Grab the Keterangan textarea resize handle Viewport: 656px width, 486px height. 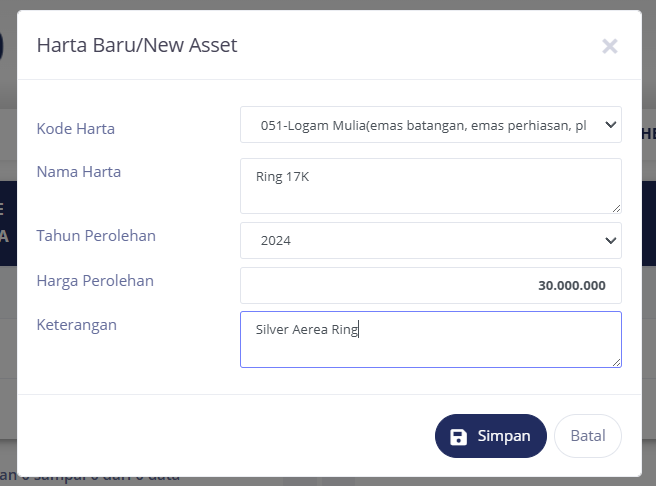click(x=616, y=362)
